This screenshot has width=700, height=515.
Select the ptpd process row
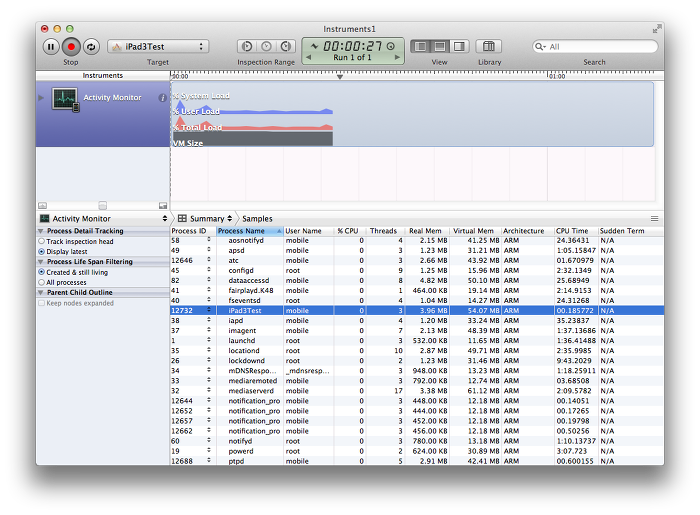click(417, 461)
